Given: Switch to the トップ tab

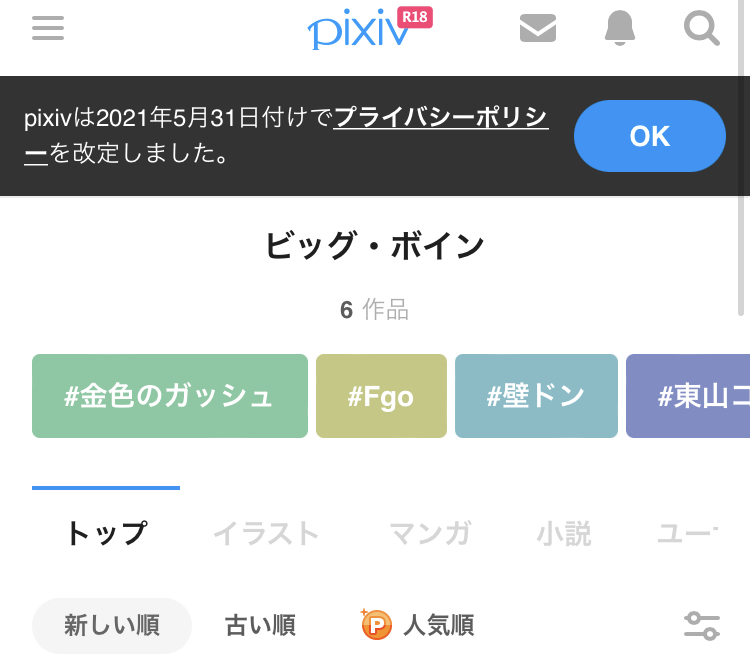Looking at the screenshot, I should point(106,534).
